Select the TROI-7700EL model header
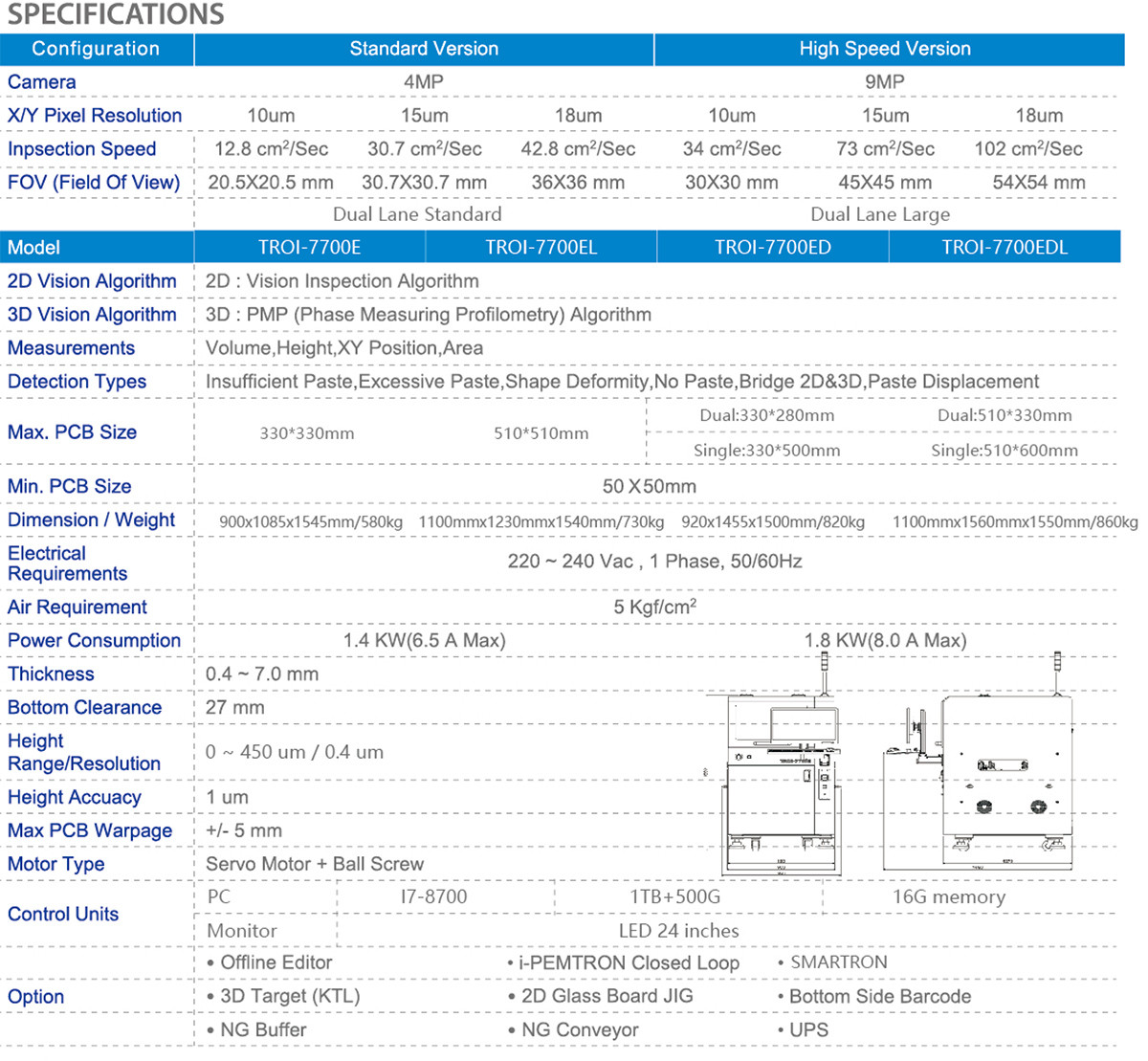 coord(540,246)
